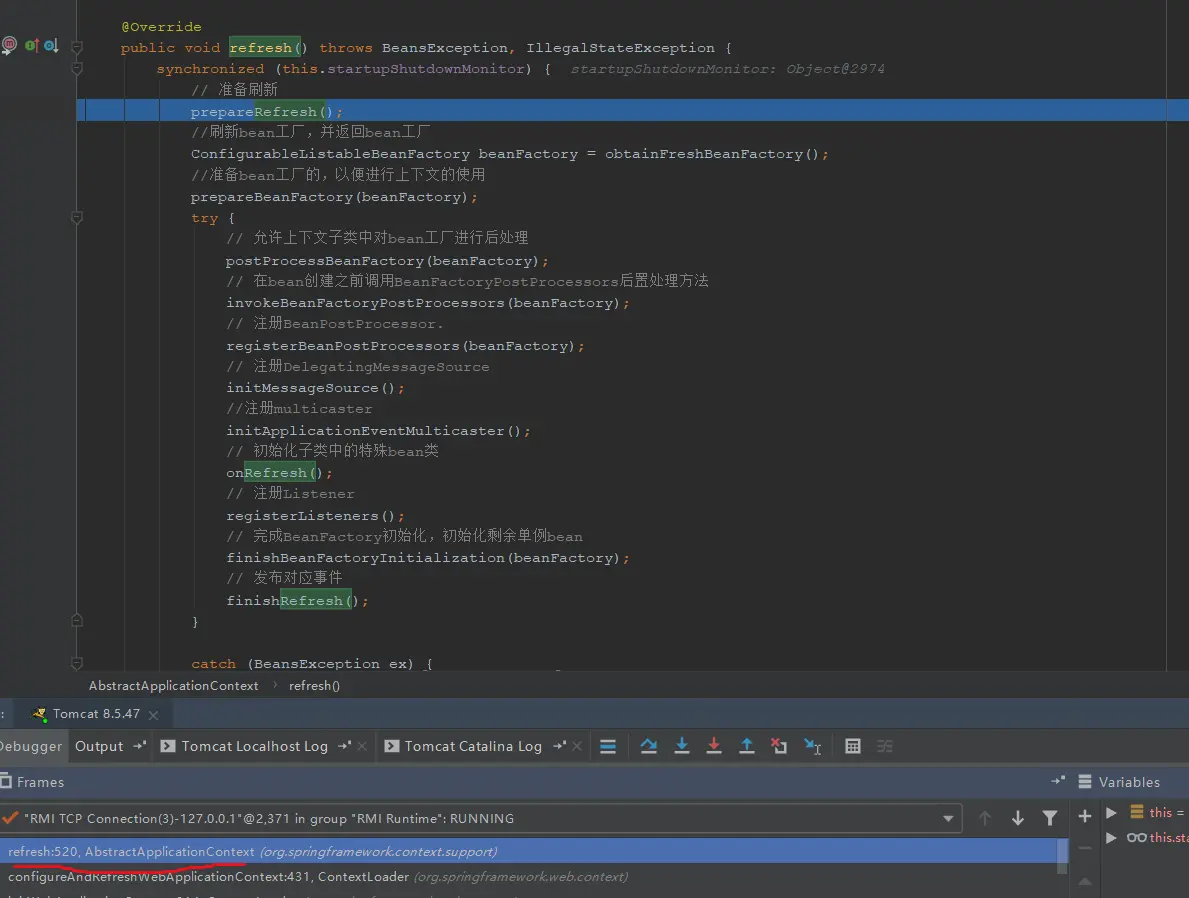Expand the this.startupShutdownMonitor watch node
This screenshot has height=898, width=1189.
tap(1111, 837)
